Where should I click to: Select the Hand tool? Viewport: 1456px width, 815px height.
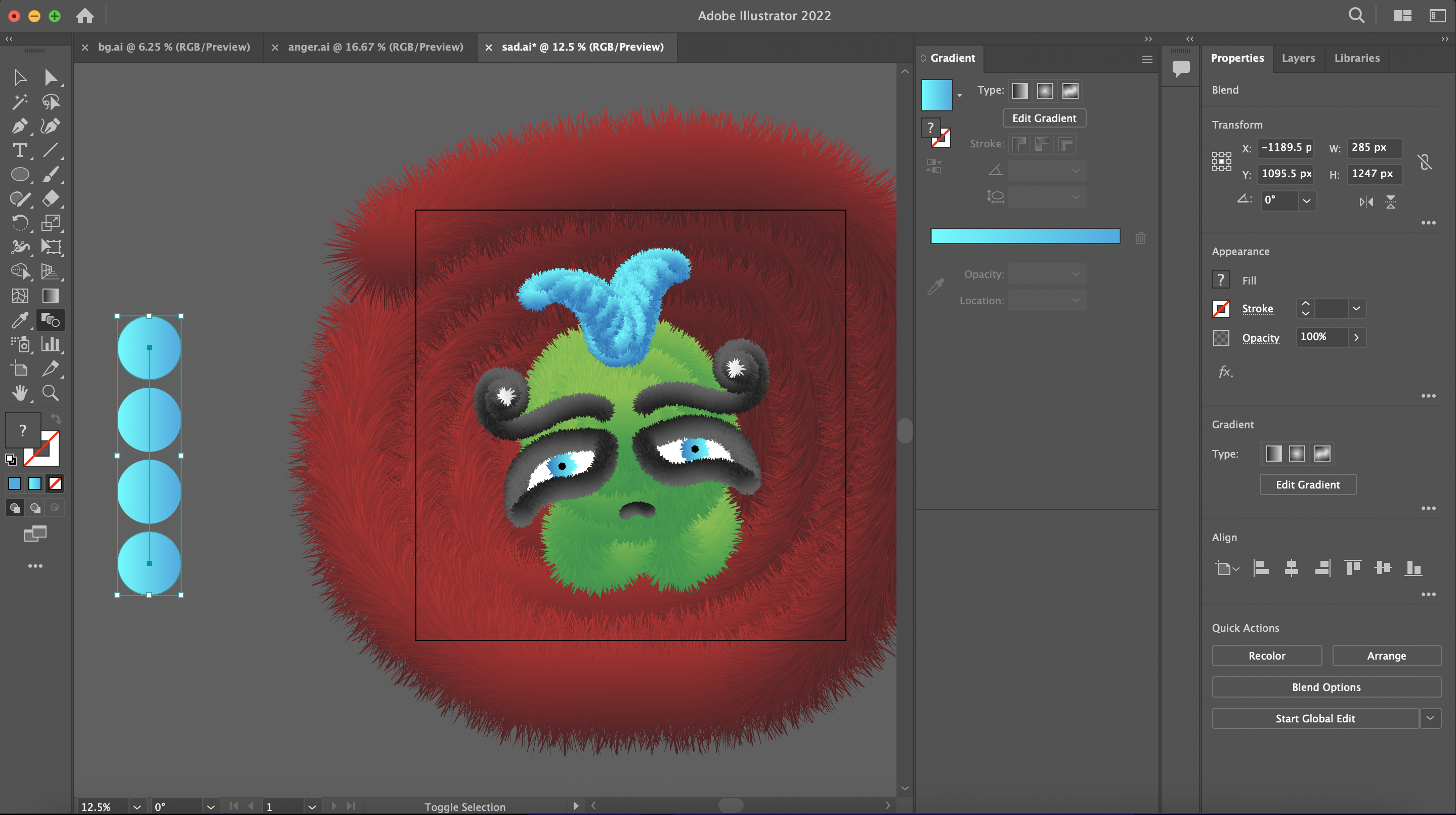click(x=20, y=392)
